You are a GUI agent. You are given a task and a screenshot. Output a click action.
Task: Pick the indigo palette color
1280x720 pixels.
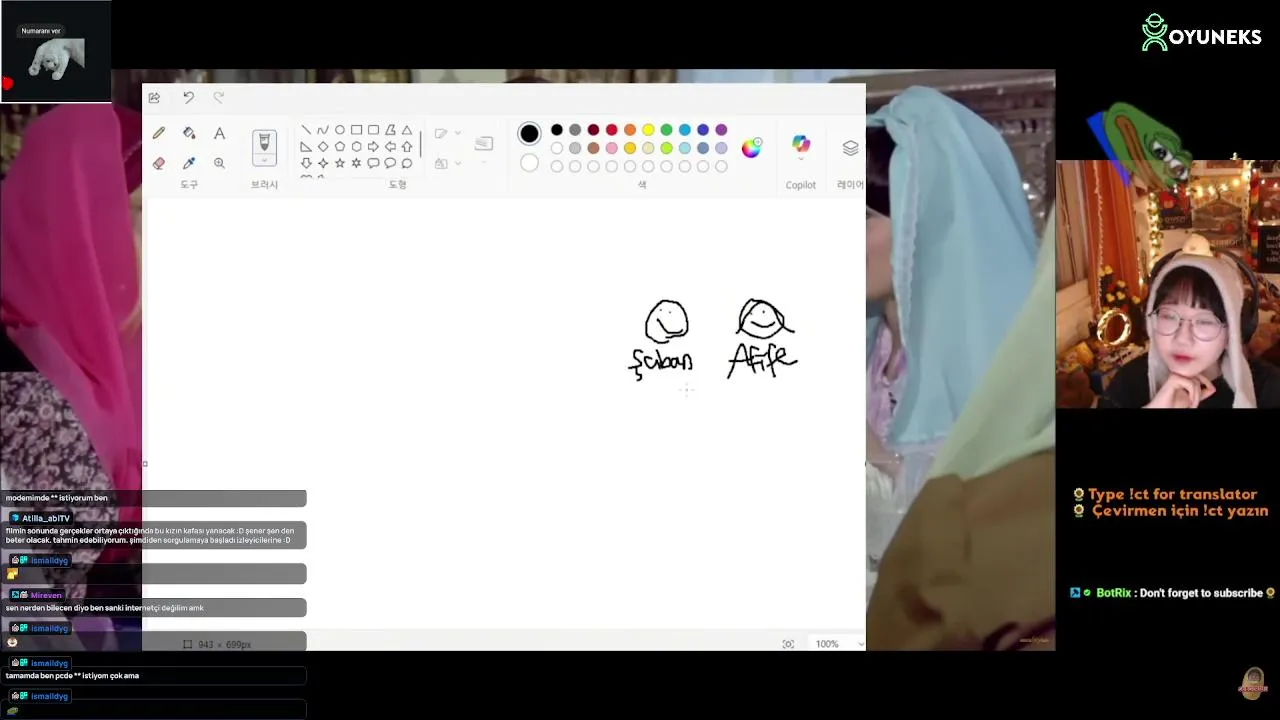point(703,130)
